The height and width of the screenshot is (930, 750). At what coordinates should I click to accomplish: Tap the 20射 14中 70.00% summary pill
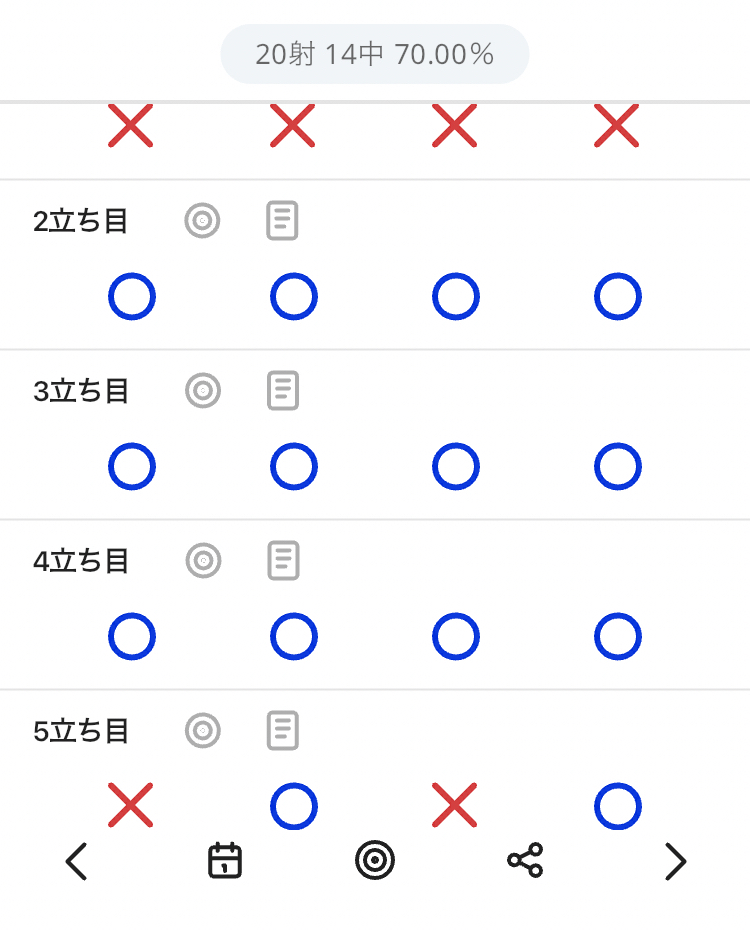[375, 54]
